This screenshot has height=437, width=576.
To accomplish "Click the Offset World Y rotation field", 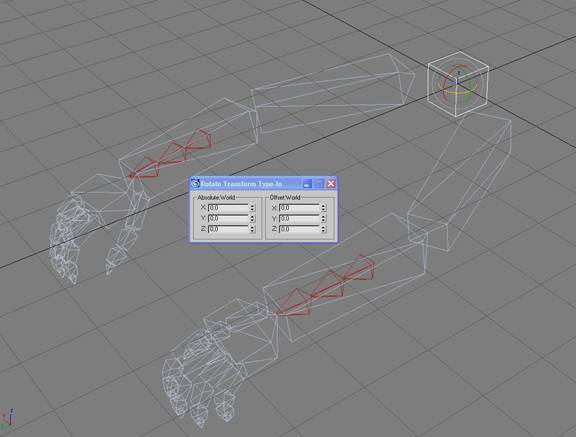I will (x=300, y=218).
